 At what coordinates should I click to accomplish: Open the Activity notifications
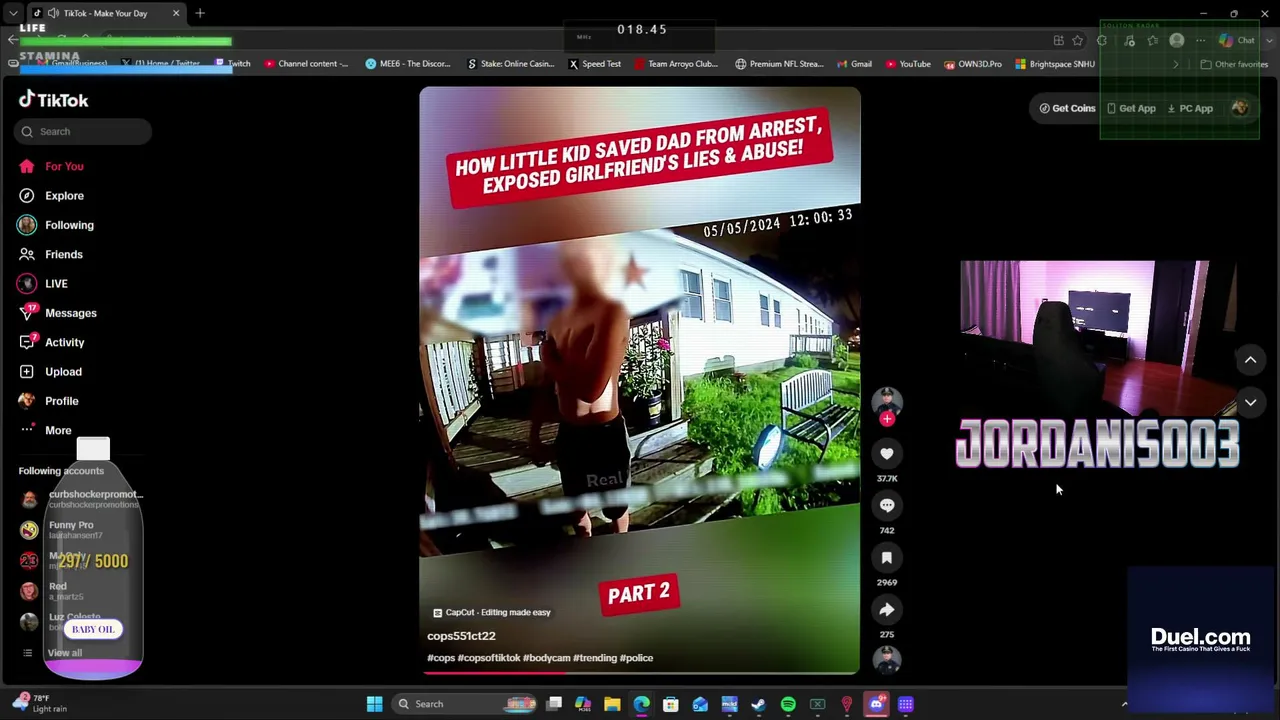point(51,342)
